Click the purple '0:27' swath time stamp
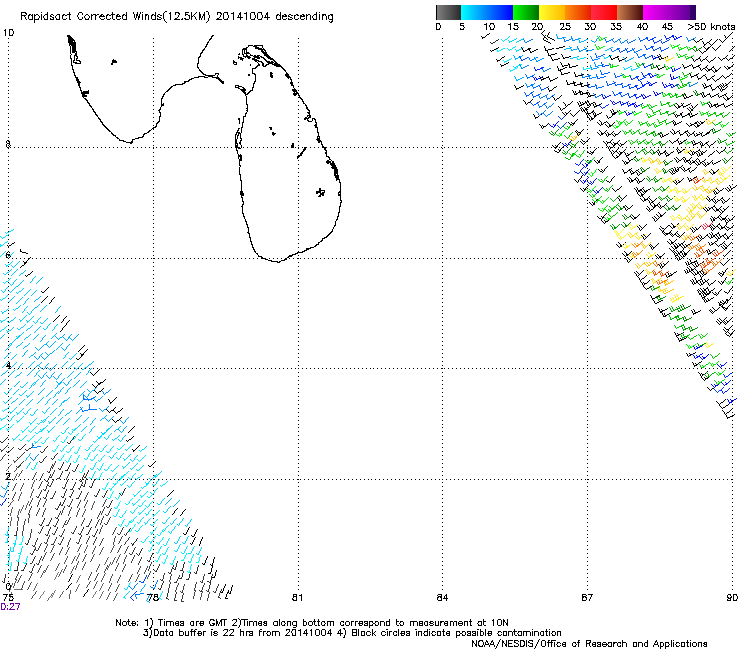The image size is (740, 650). (10, 607)
